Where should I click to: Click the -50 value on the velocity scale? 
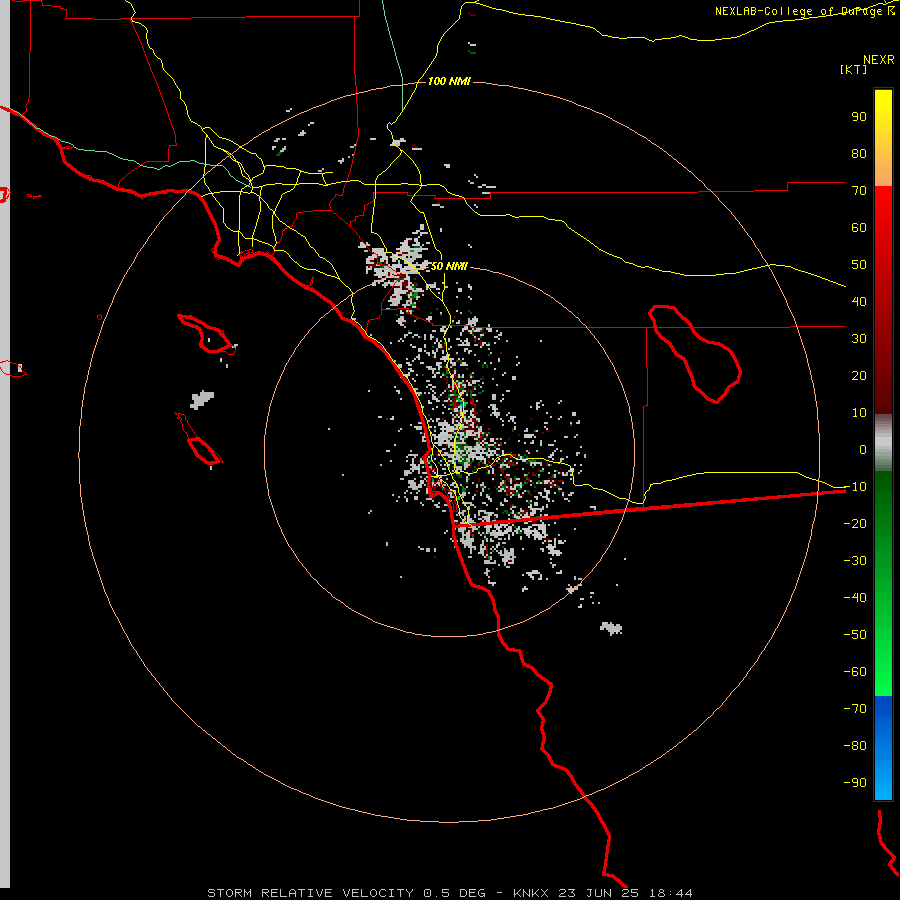point(855,635)
